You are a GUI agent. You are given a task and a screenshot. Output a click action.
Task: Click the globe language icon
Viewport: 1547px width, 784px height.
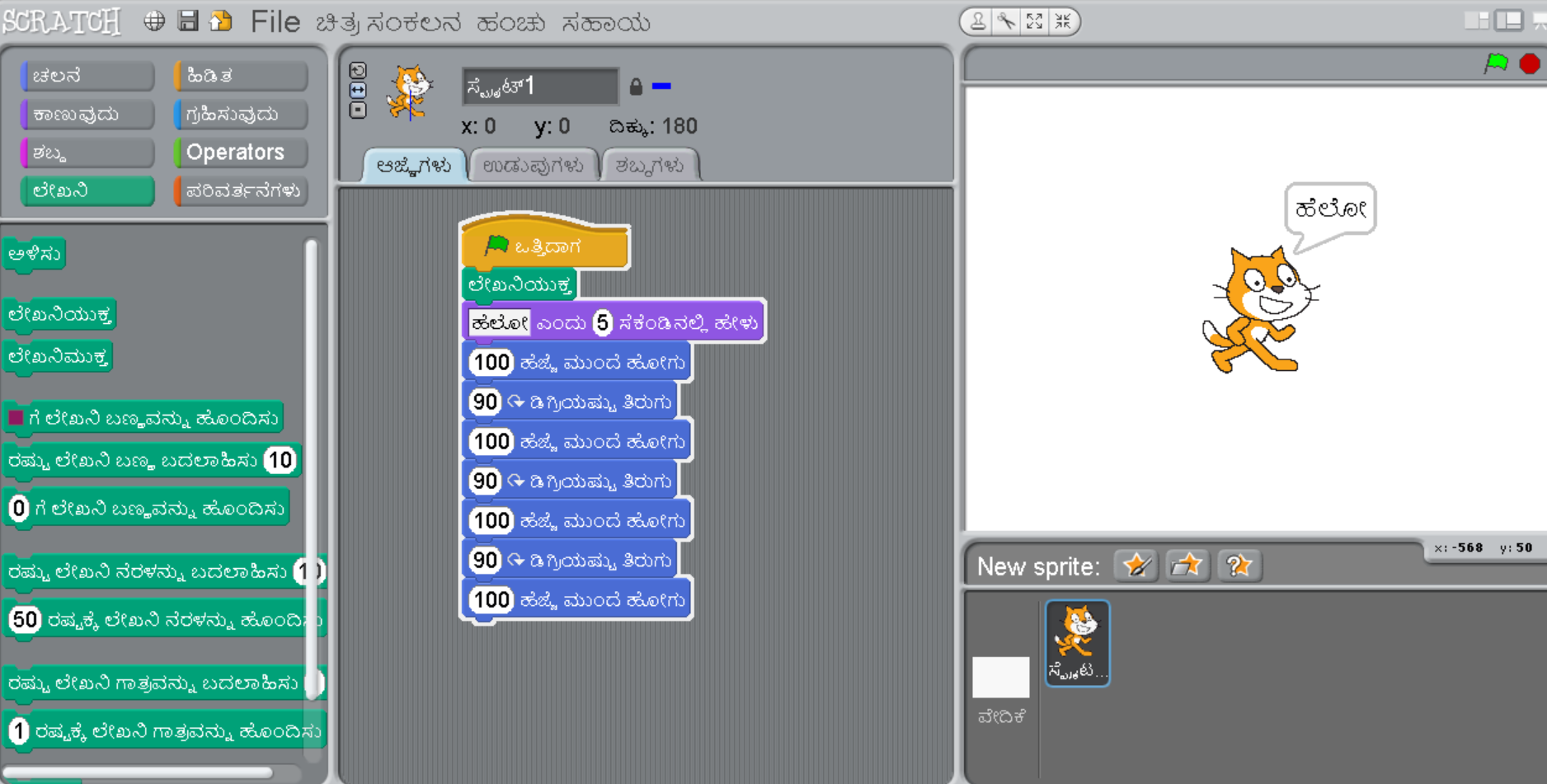[x=154, y=21]
